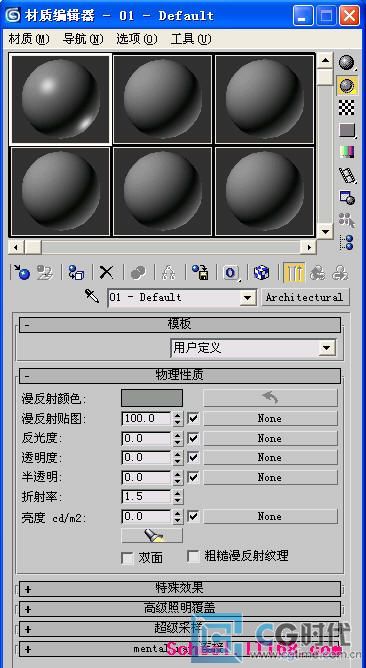The image size is (366, 668).
Task: Expand the 特殊效果 rollout
Action: point(180,588)
